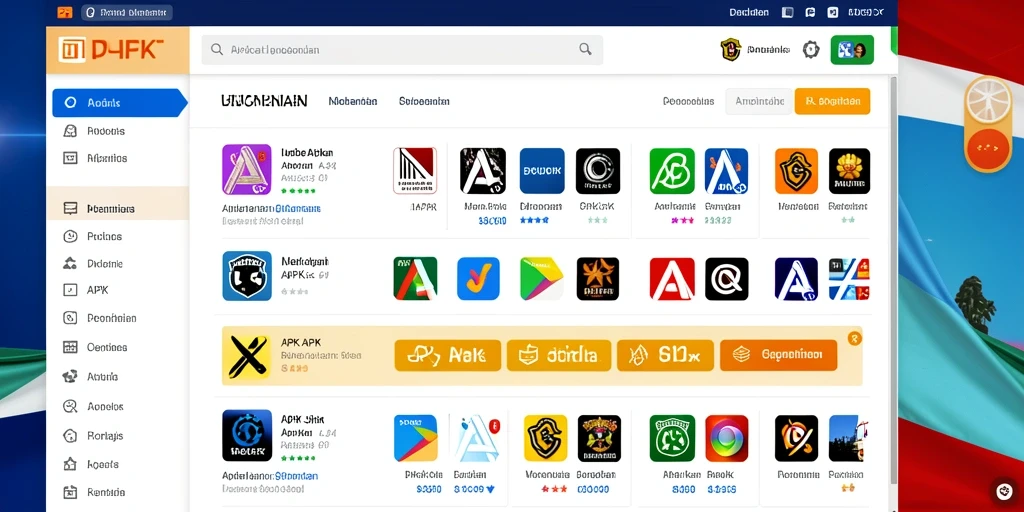Open the play triangle icon on blue background
Viewport: 1024px width, 512px height.
(415, 438)
